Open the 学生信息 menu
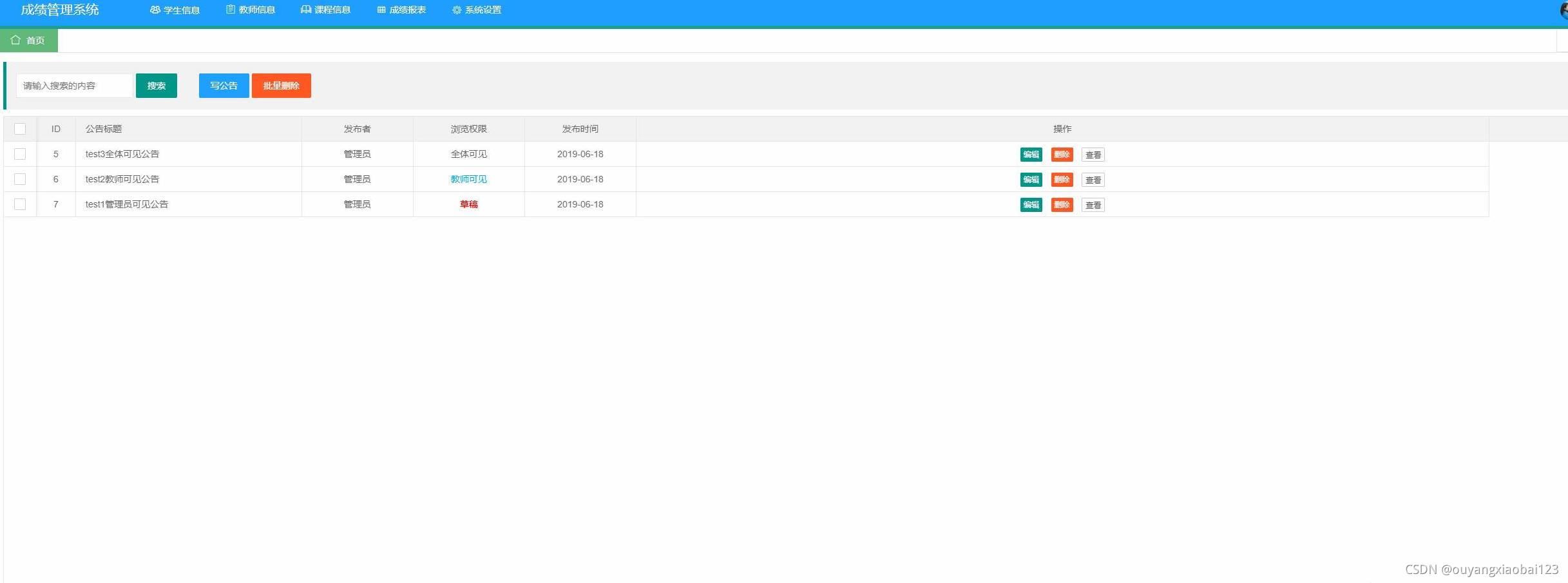 [x=175, y=10]
